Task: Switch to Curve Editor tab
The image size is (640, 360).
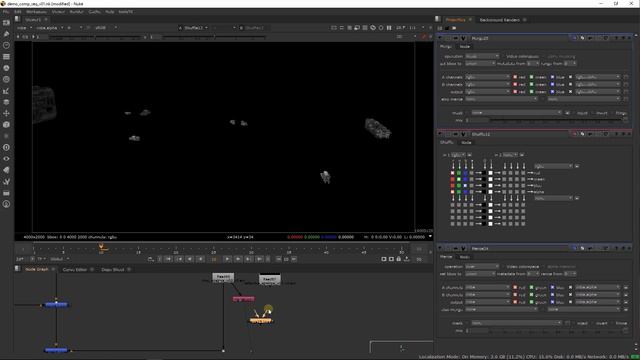Action: pyautogui.click(x=75, y=269)
